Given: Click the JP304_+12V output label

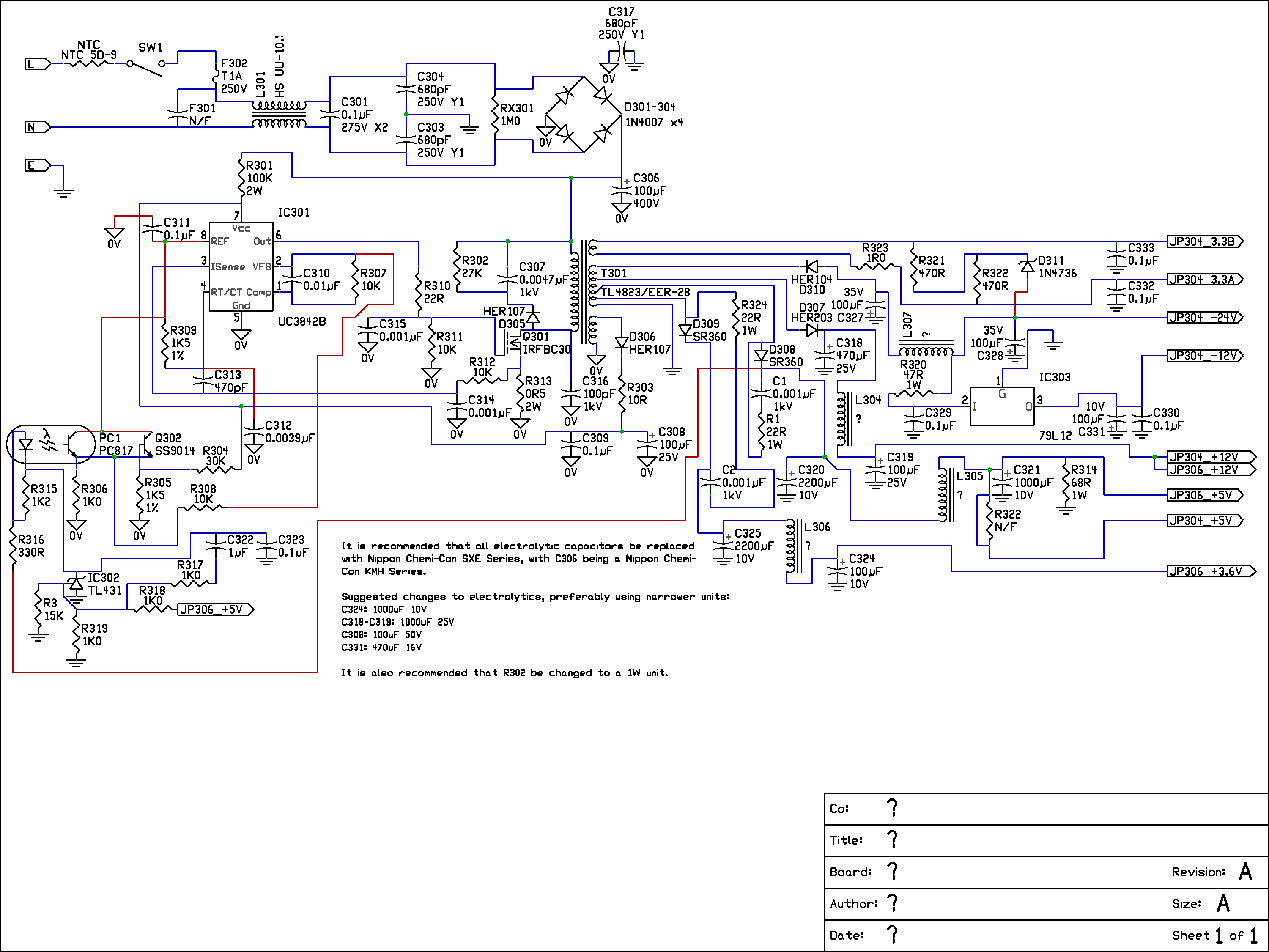Looking at the screenshot, I should [x=1211, y=457].
